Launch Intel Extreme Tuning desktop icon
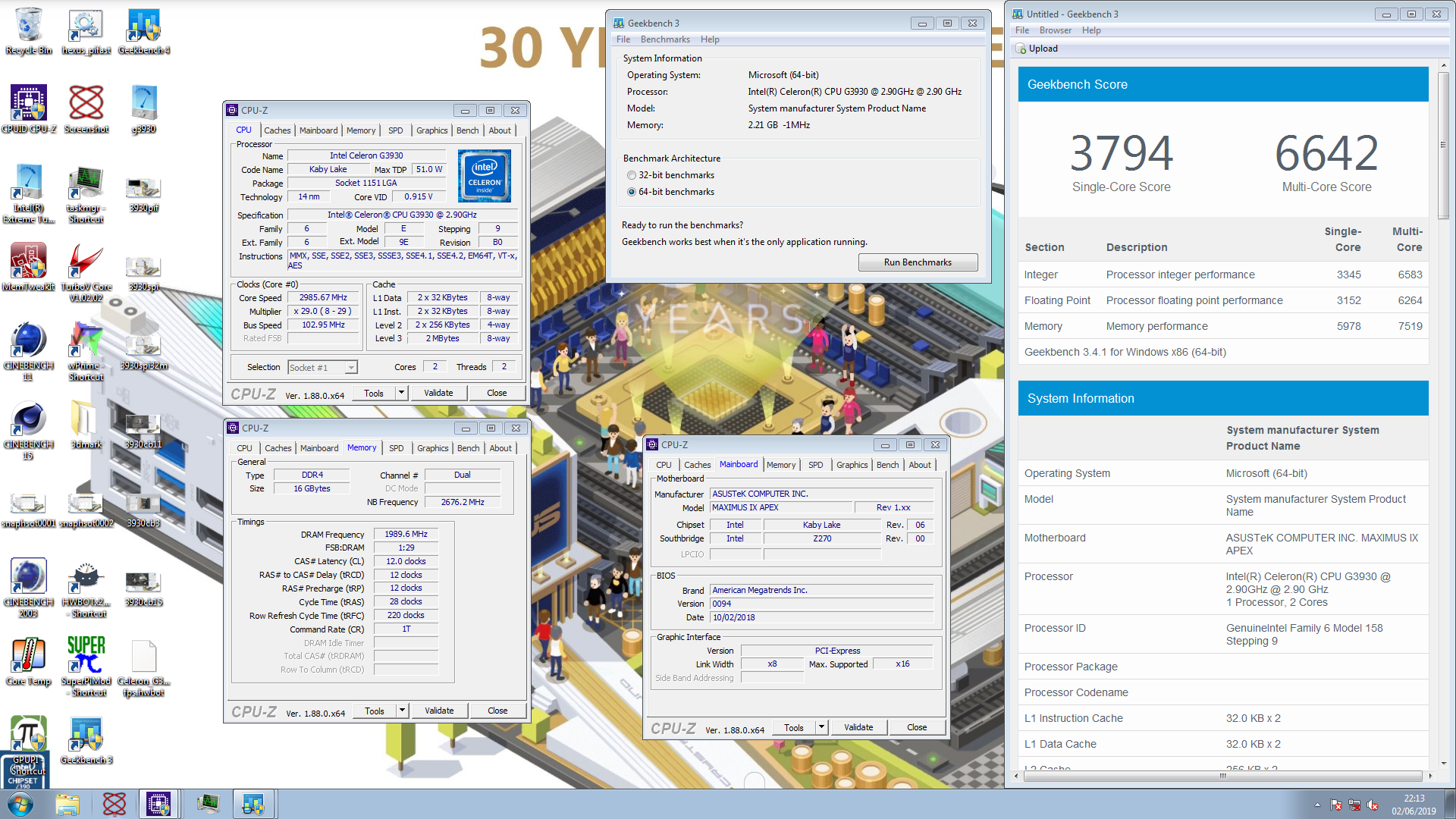1456x819 pixels. (29, 193)
